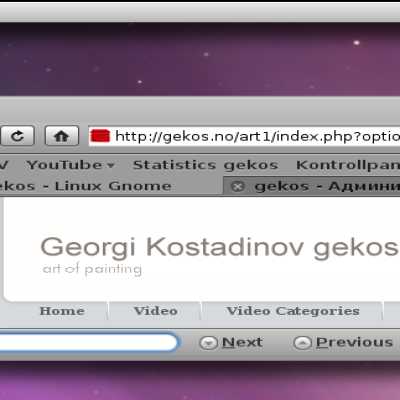Go to the browser home page icon
400x400 pixels.
pyautogui.click(x=62, y=136)
